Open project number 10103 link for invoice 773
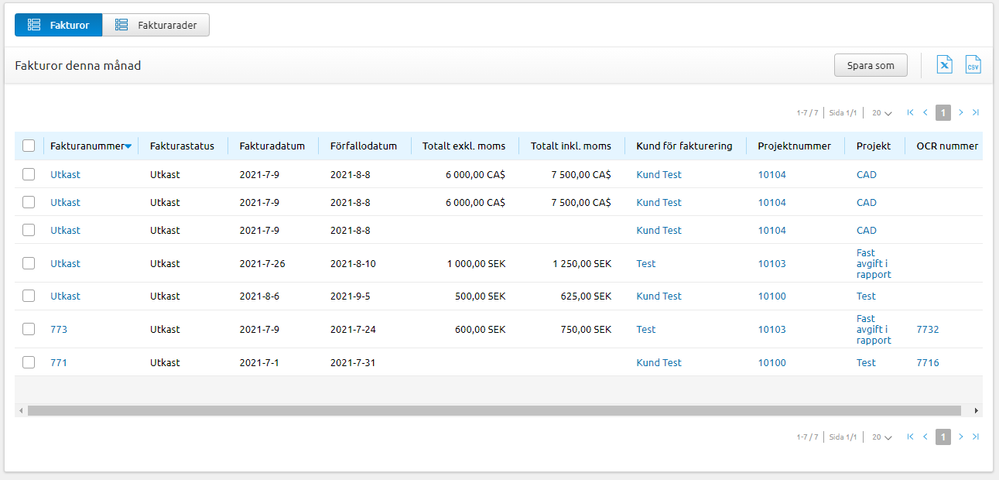Screen dimensions: 999x480 (x=771, y=329)
